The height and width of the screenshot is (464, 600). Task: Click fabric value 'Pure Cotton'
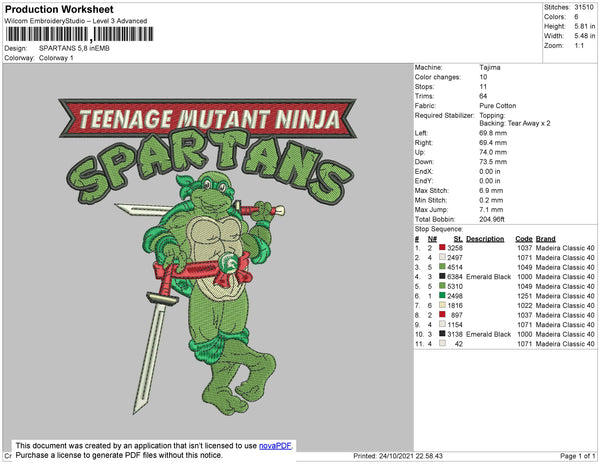coord(497,106)
